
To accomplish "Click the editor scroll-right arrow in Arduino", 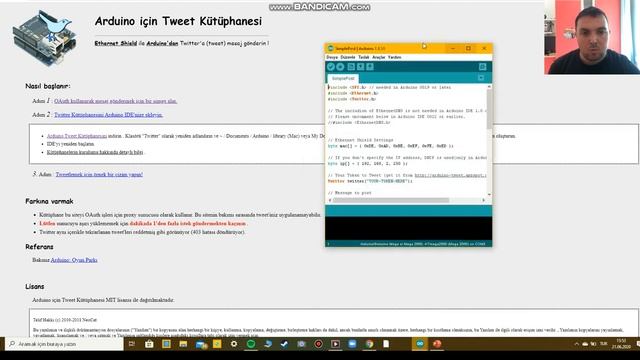I will point(484,200).
